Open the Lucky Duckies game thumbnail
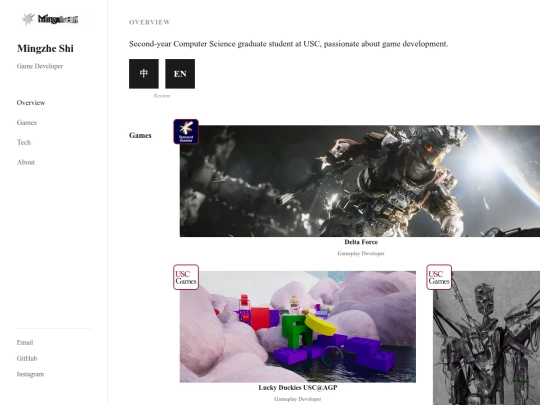540x405 pixels. (x=298, y=326)
